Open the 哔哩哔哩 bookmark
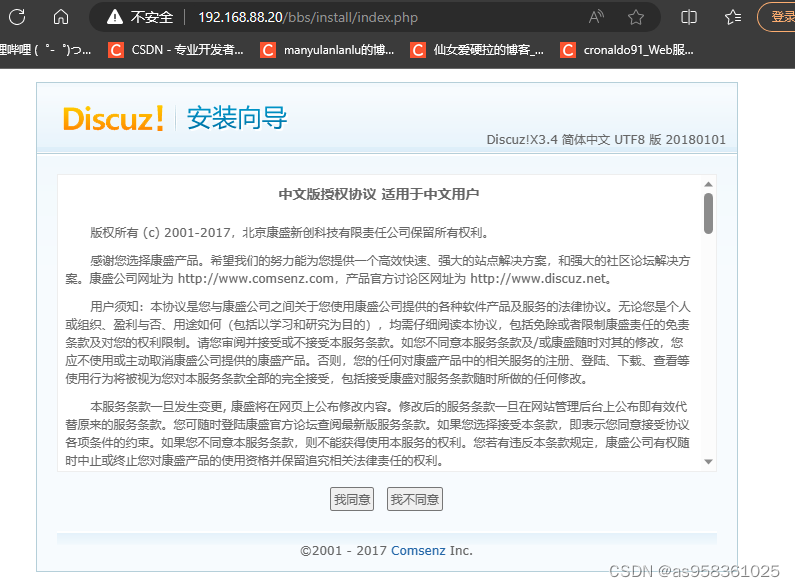Image resolution: width=795 pixels, height=587 pixels. point(46,50)
